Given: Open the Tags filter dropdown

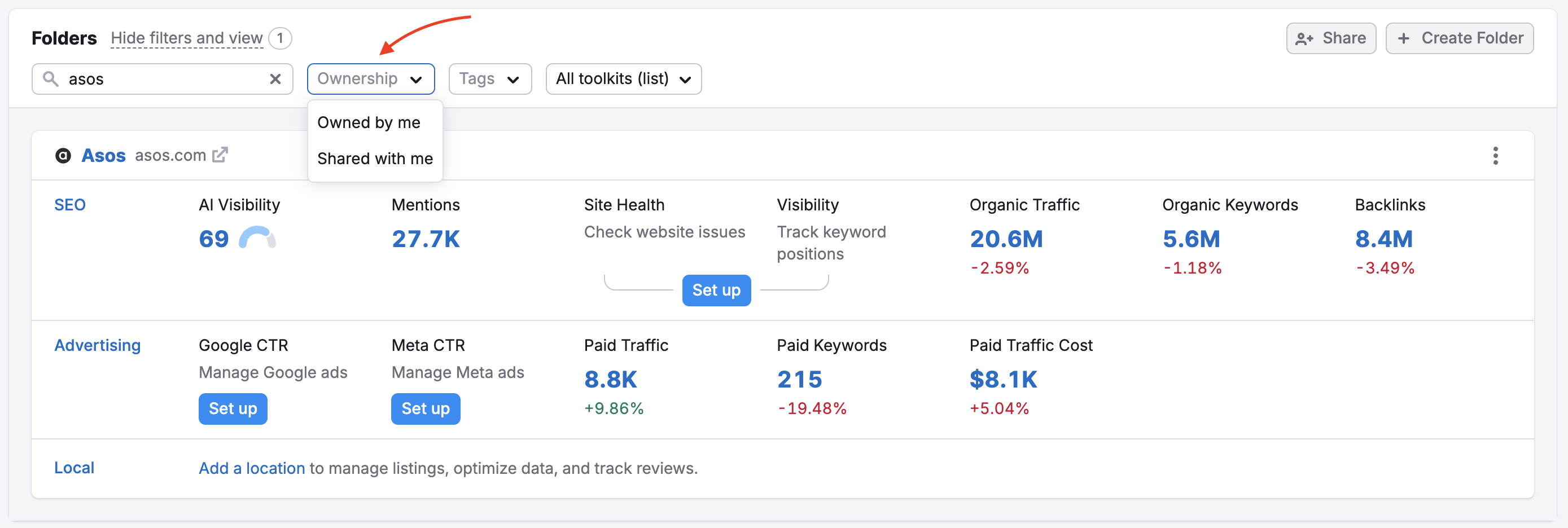Looking at the screenshot, I should (489, 79).
